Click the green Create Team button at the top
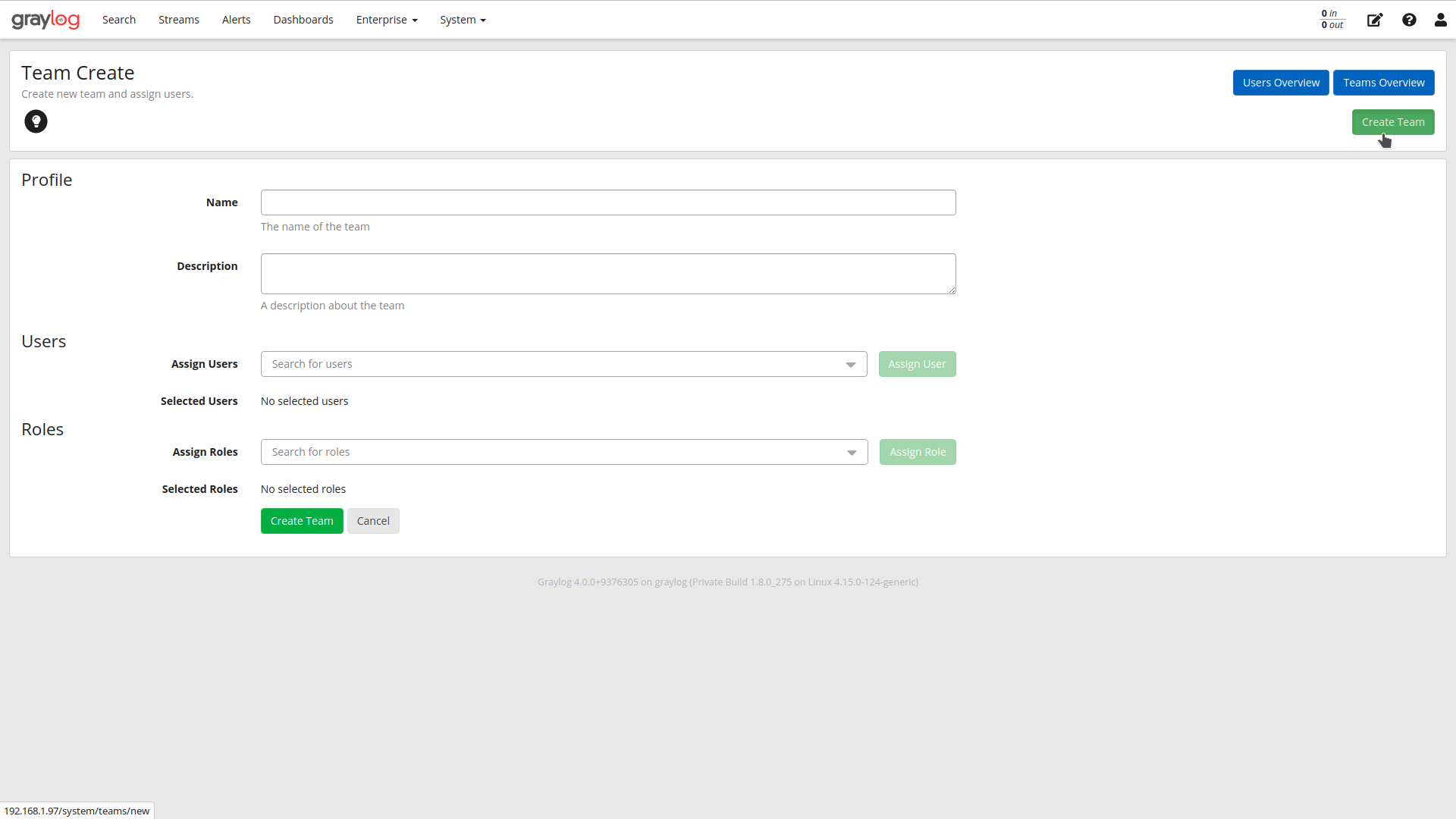Image resolution: width=1456 pixels, height=819 pixels. [1393, 121]
